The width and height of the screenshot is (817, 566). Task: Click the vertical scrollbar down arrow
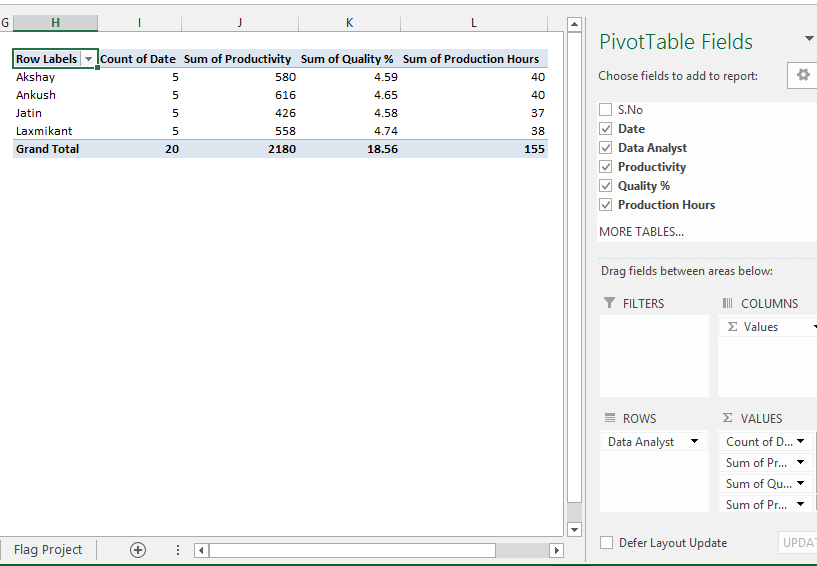point(574,530)
